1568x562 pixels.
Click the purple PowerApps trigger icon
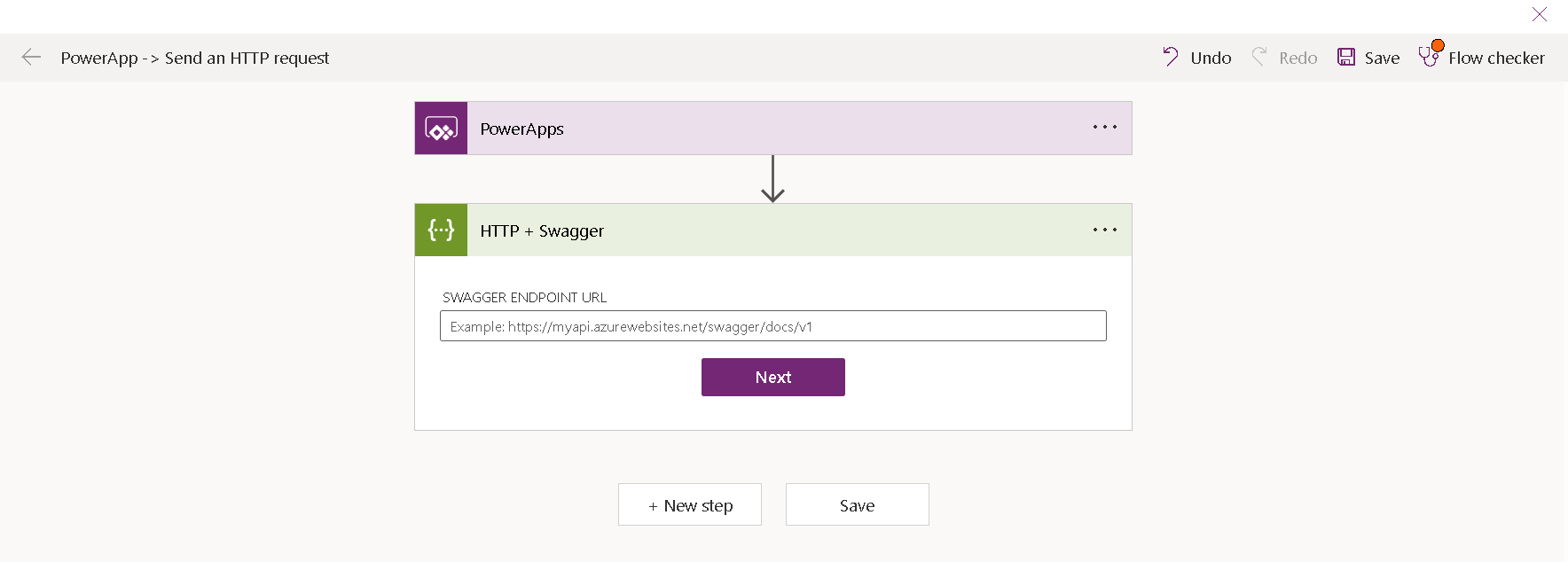441,129
